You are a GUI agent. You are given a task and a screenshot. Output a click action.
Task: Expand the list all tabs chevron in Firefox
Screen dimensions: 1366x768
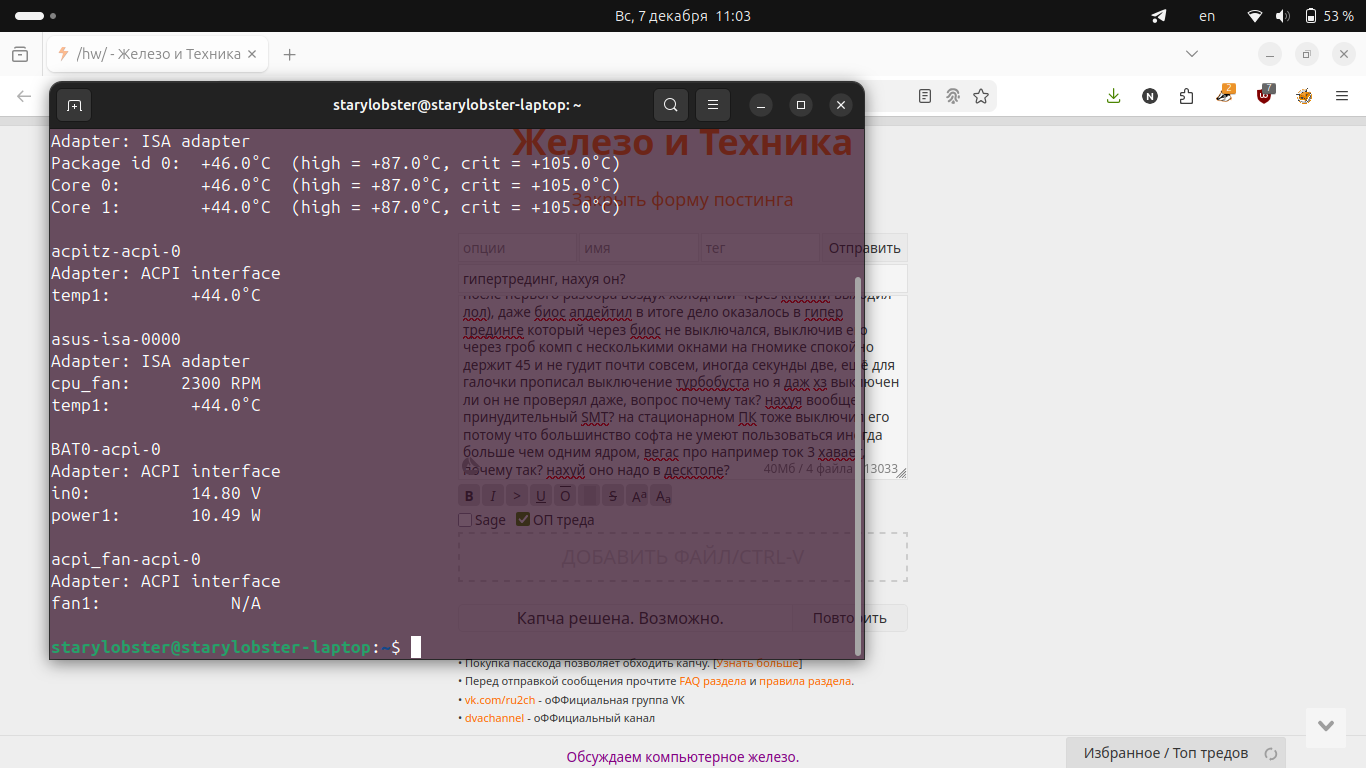tap(1191, 54)
